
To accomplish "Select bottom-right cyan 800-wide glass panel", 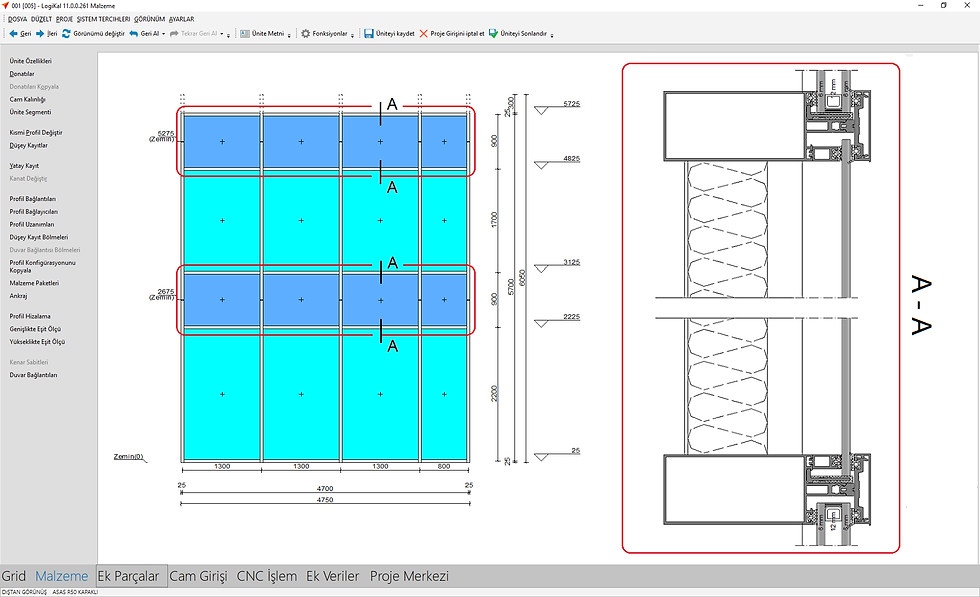I will tap(444, 394).
